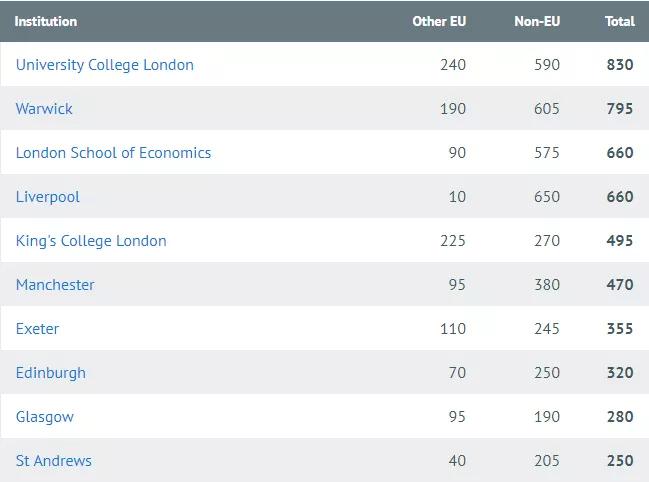Click St Andrews total value 250

click(x=619, y=461)
